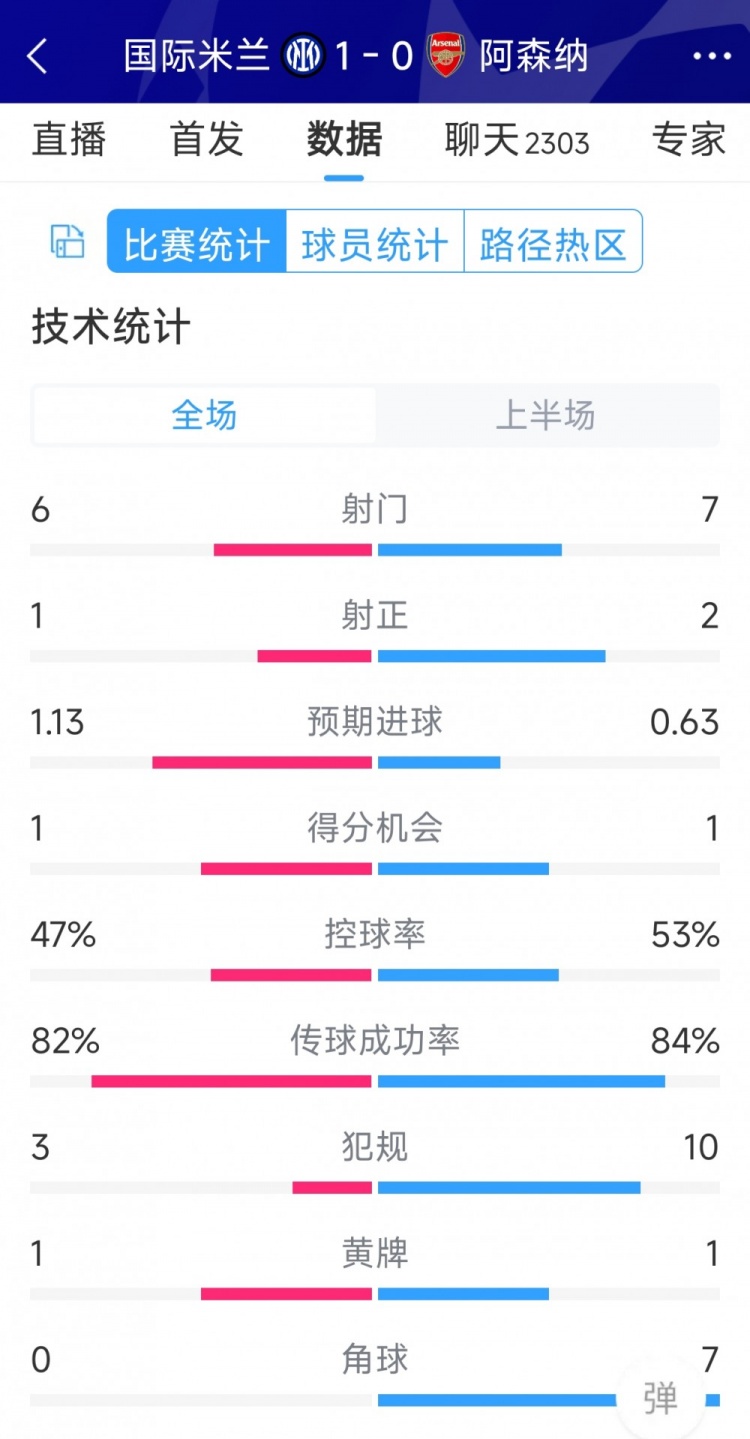Open the 专家 experts tab
Viewport: 750px width, 1439px height.
(x=688, y=140)
